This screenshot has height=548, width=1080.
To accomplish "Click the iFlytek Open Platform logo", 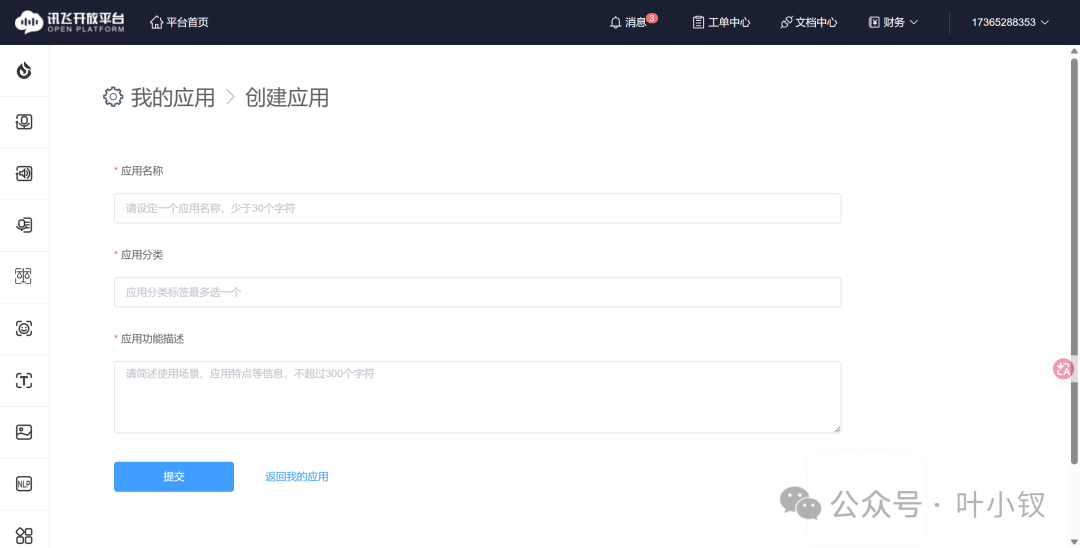I will (x=70, y=22).
